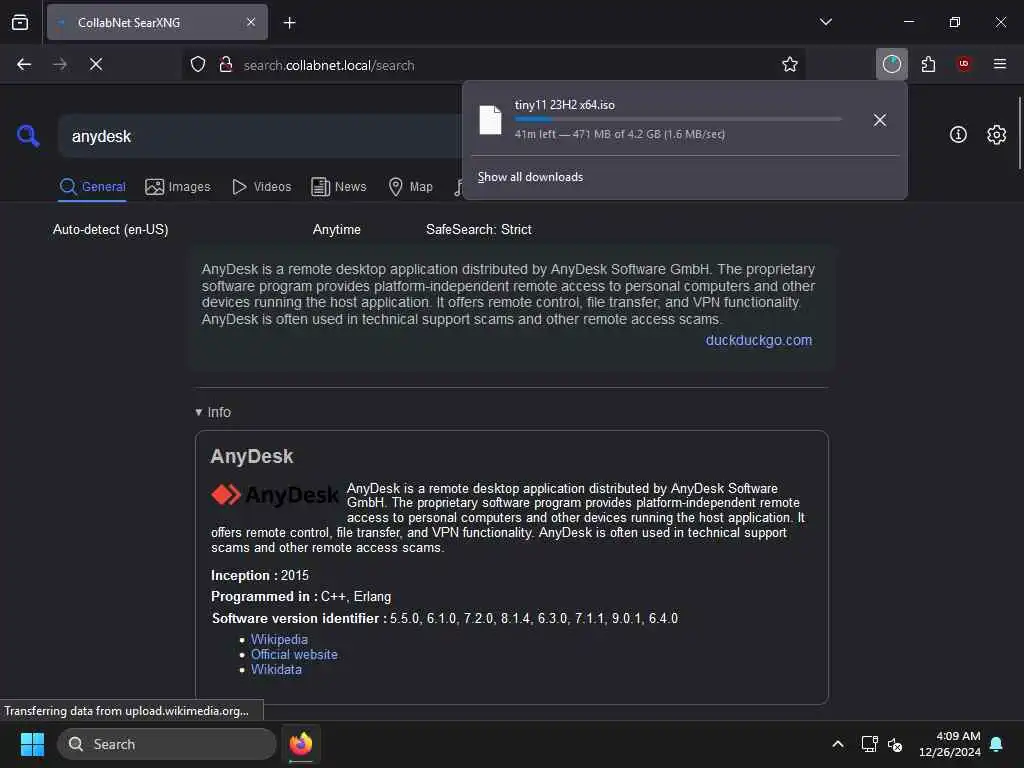The width and height of the screenshot is (1024, 768).
Task: Click the Software version identifier line
Action: point(445,618)
